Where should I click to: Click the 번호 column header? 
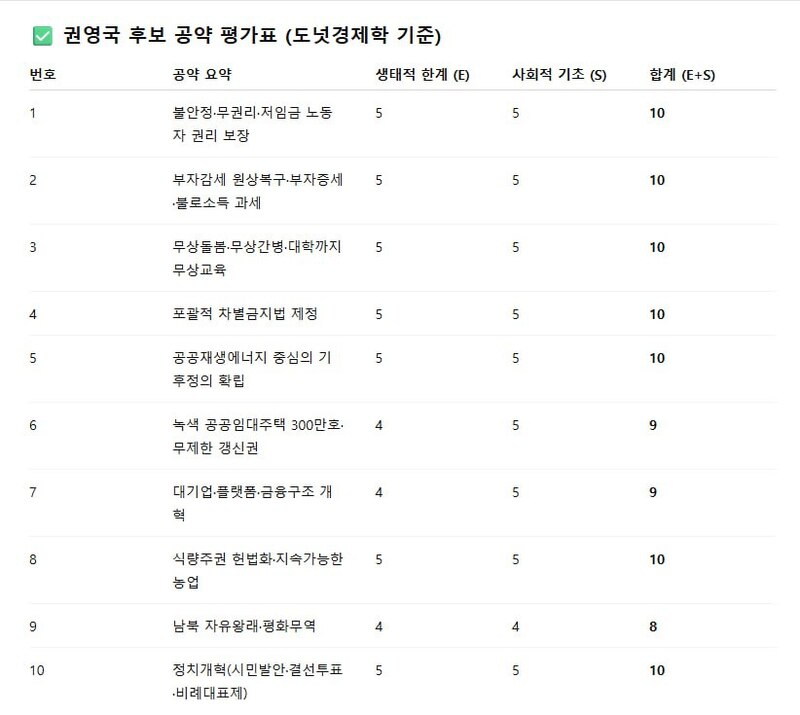pyautogui.click(x=43, y=75)
